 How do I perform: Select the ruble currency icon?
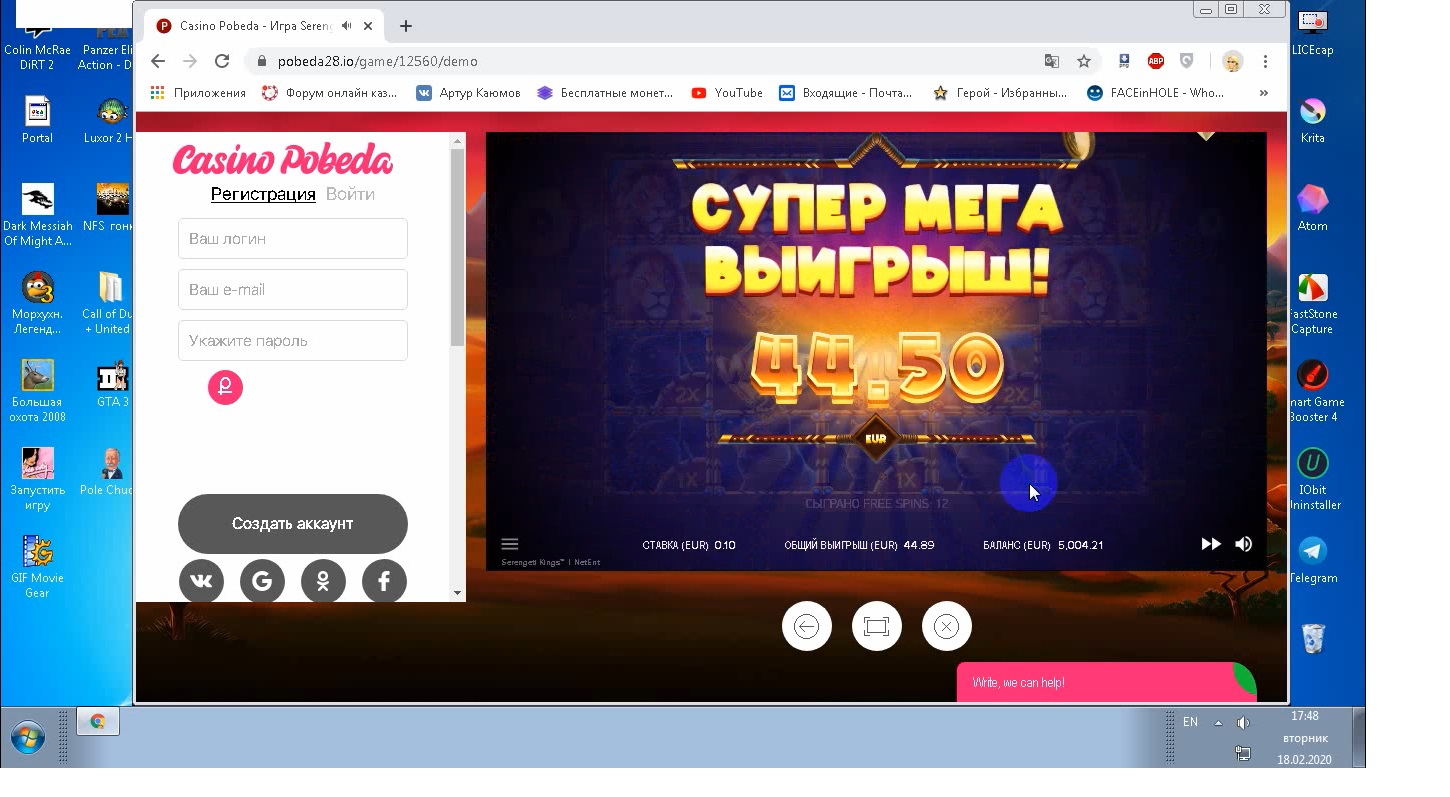pos(225,387)
